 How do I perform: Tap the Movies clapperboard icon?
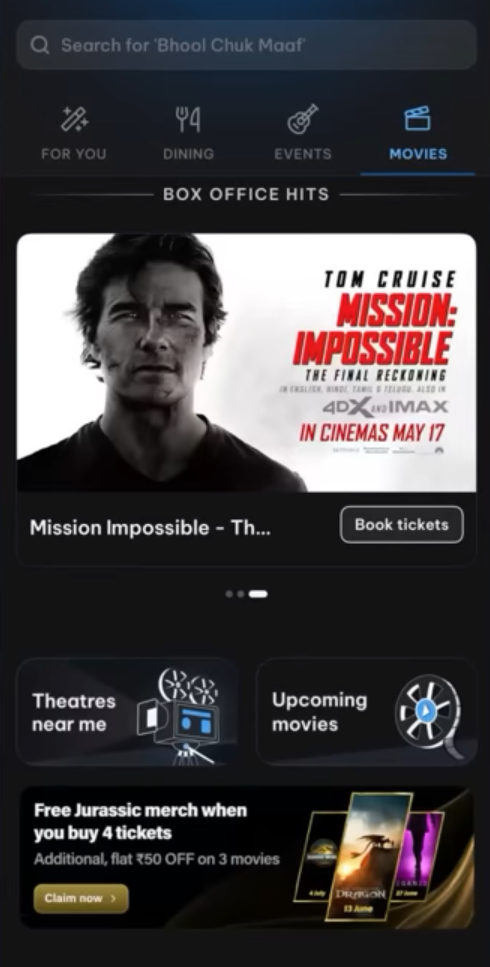click(x=417, y=118)
